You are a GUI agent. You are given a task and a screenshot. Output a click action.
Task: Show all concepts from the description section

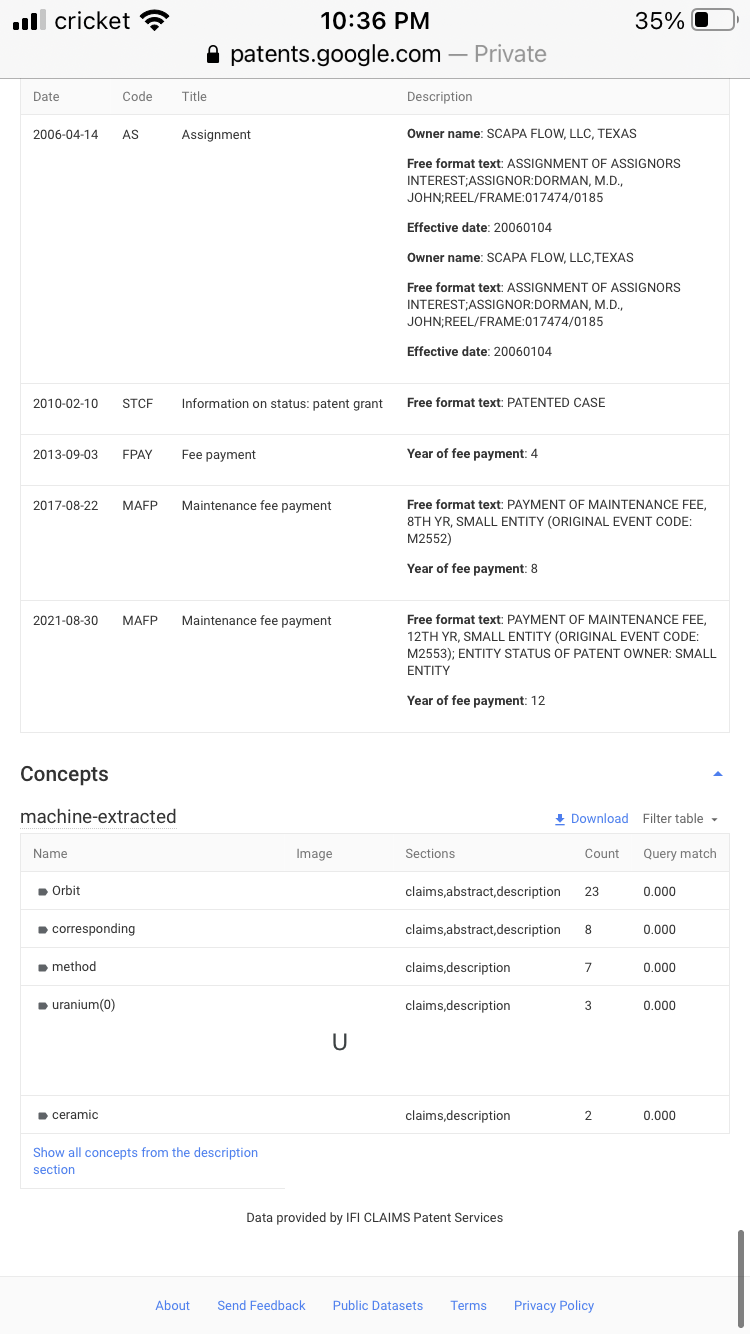click(x=145, y=1161)
